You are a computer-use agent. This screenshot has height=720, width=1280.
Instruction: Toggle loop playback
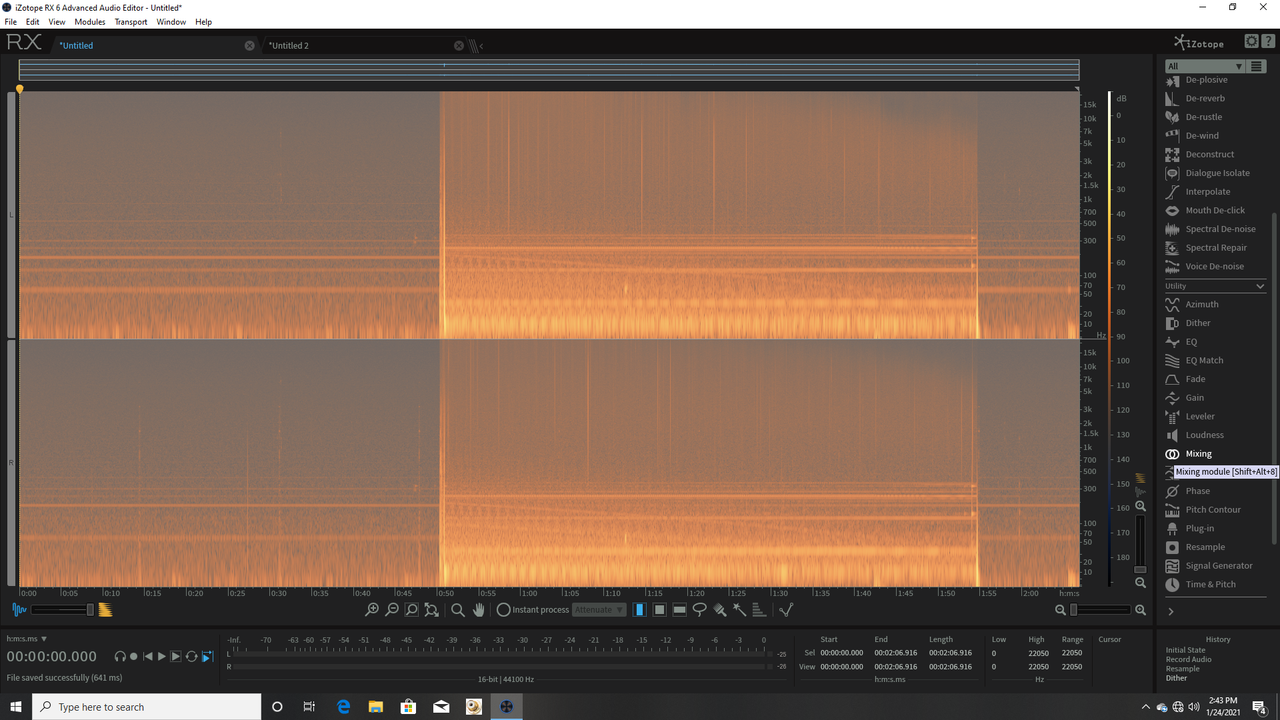[191, 656]
